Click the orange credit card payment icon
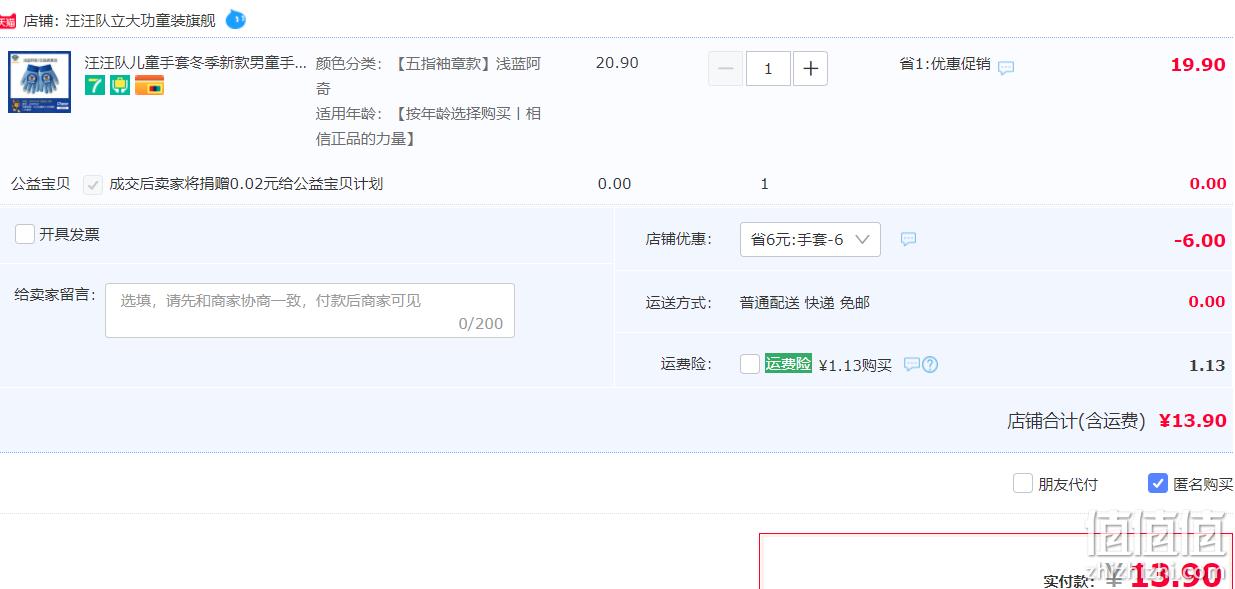Viewport: 1235px width, 589px height. click(149, 85)
